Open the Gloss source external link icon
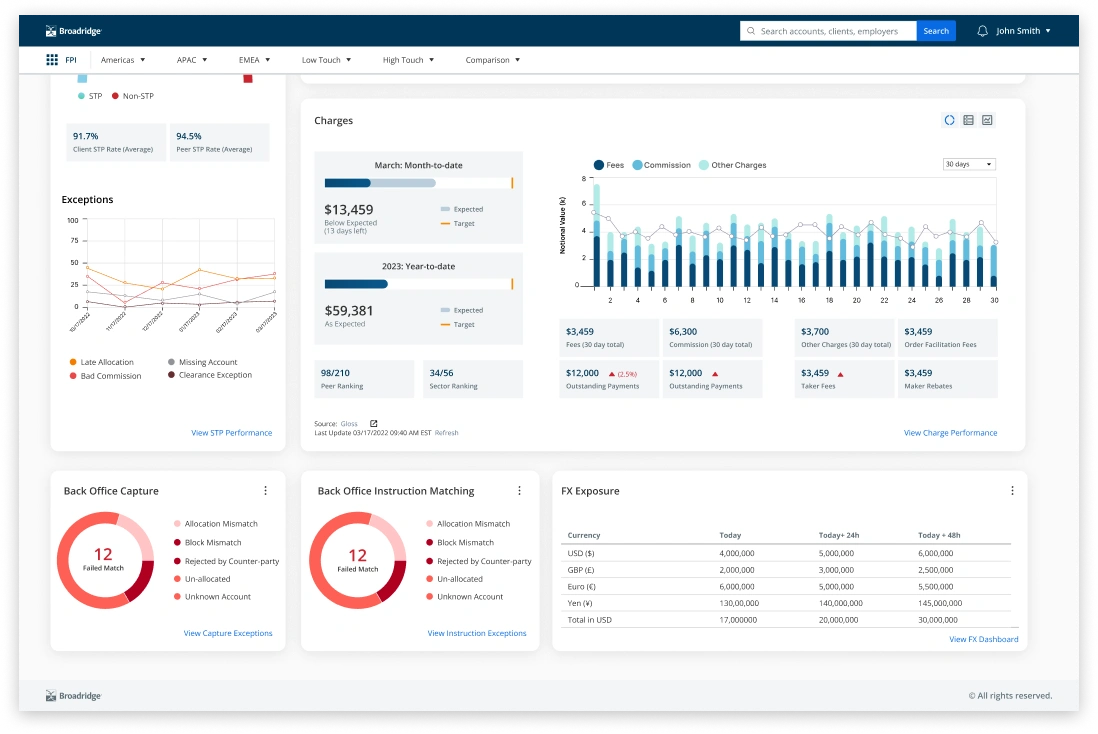 (x=372, y=423)
